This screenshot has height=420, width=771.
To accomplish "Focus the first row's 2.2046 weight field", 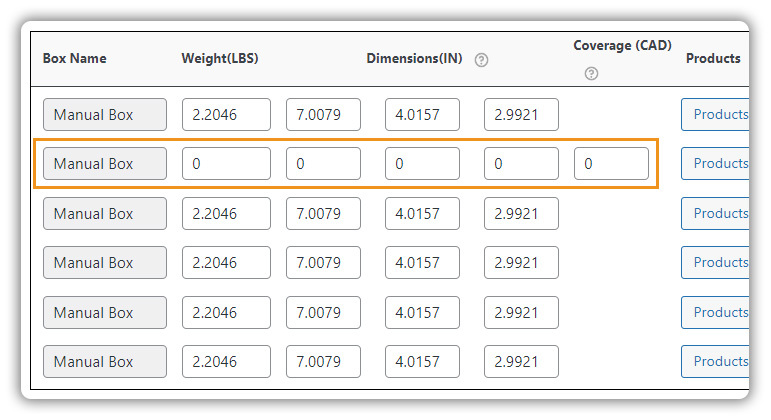I will [226, 115].
